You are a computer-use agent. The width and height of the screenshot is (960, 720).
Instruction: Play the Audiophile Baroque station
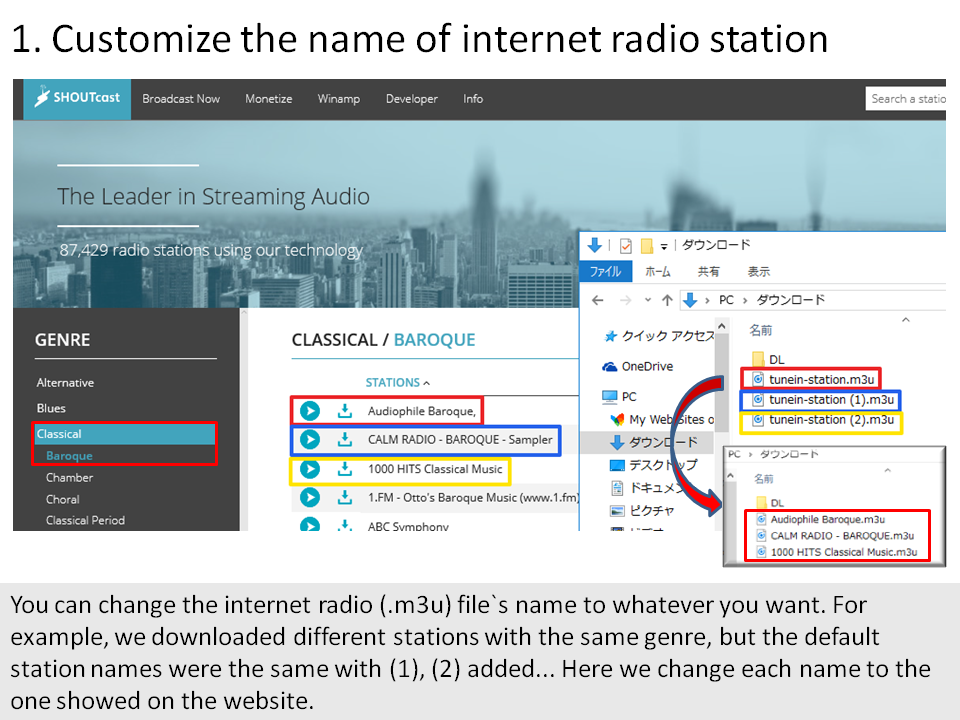[x=310, y=411]
